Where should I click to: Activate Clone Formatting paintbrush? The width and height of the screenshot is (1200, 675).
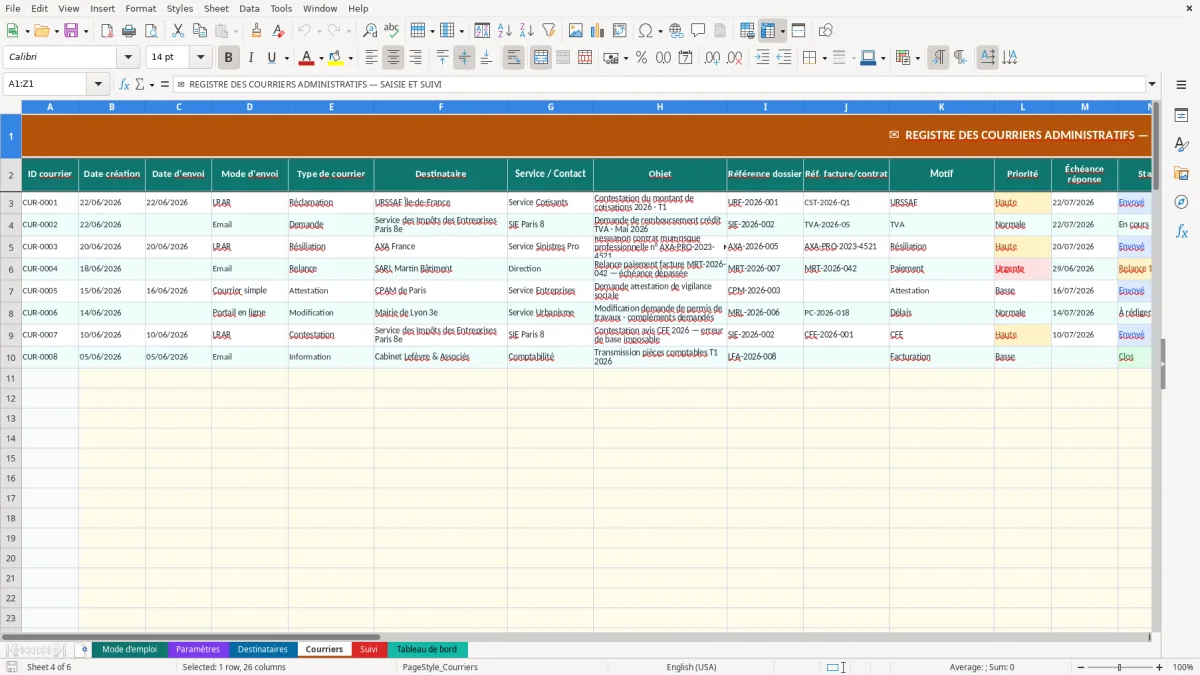pos(256,31)
